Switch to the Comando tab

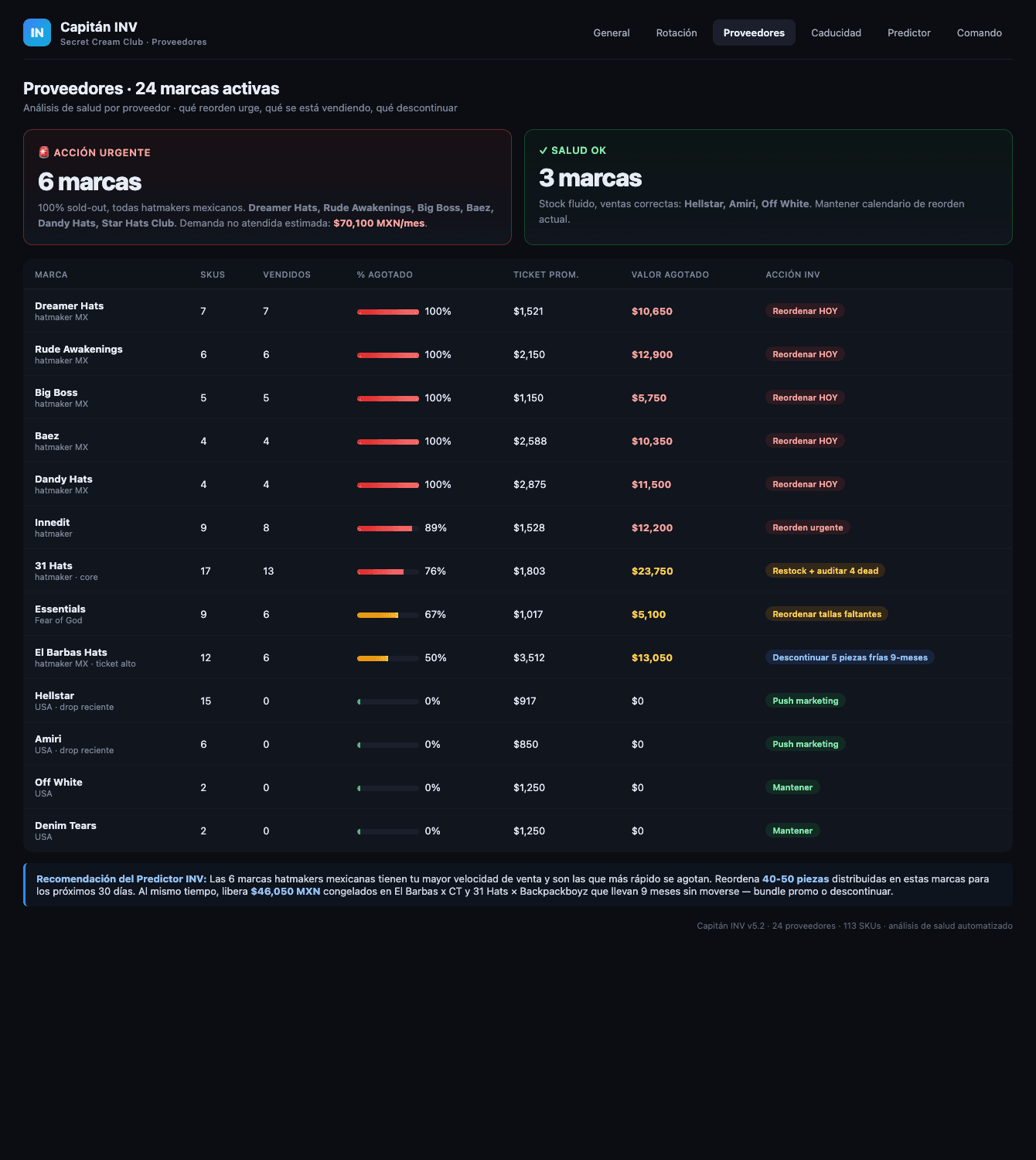pos(980,32)
